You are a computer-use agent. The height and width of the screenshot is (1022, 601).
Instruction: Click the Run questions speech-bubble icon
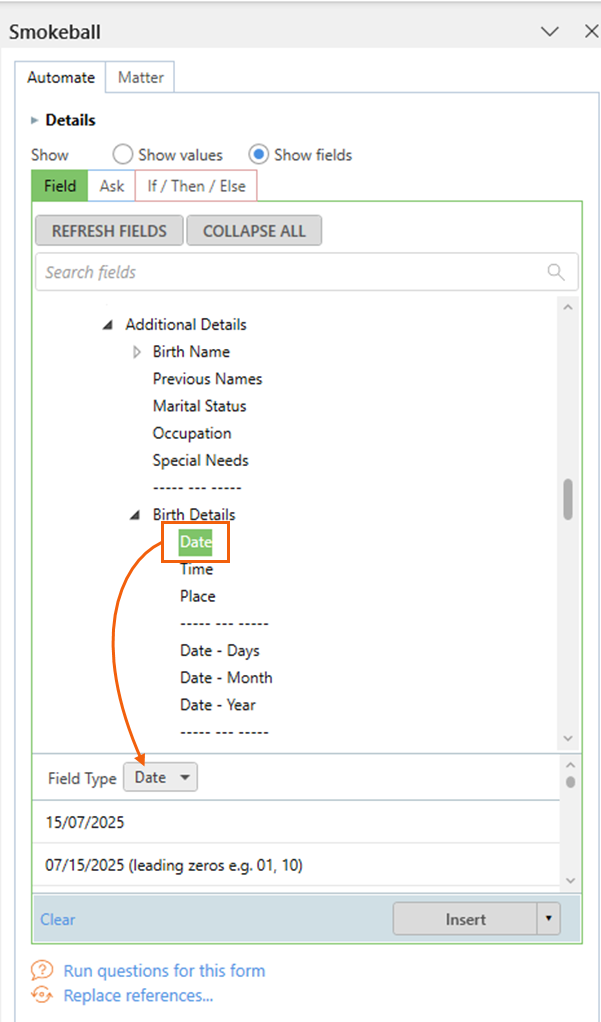(x=42, y=971)
